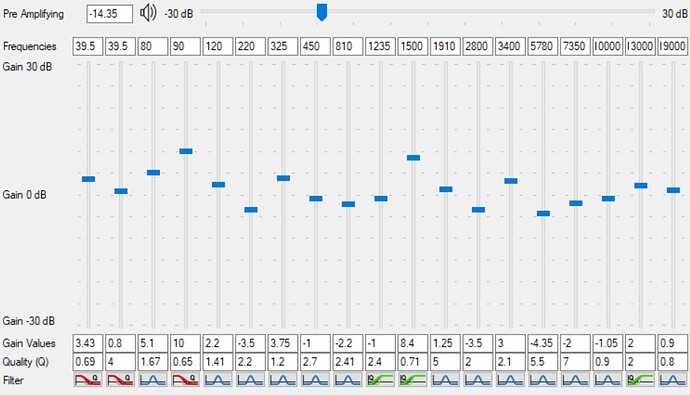Click the peak filter icon for 325 Hz band
Screen dimensions: 690x395
tap(283, 380)
